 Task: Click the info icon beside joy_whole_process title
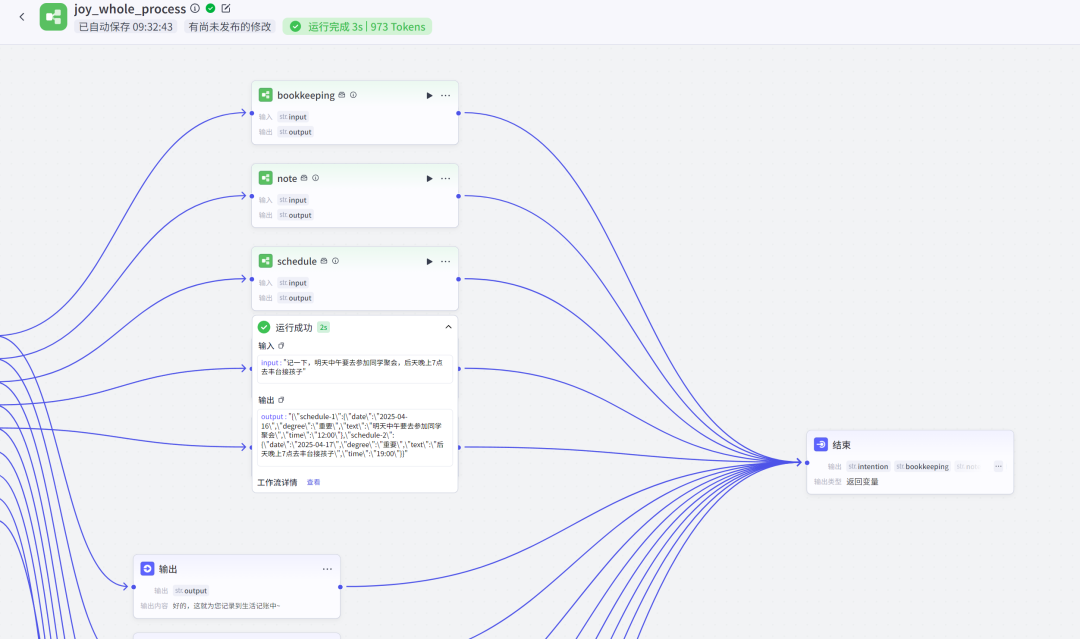click(195, 8)
